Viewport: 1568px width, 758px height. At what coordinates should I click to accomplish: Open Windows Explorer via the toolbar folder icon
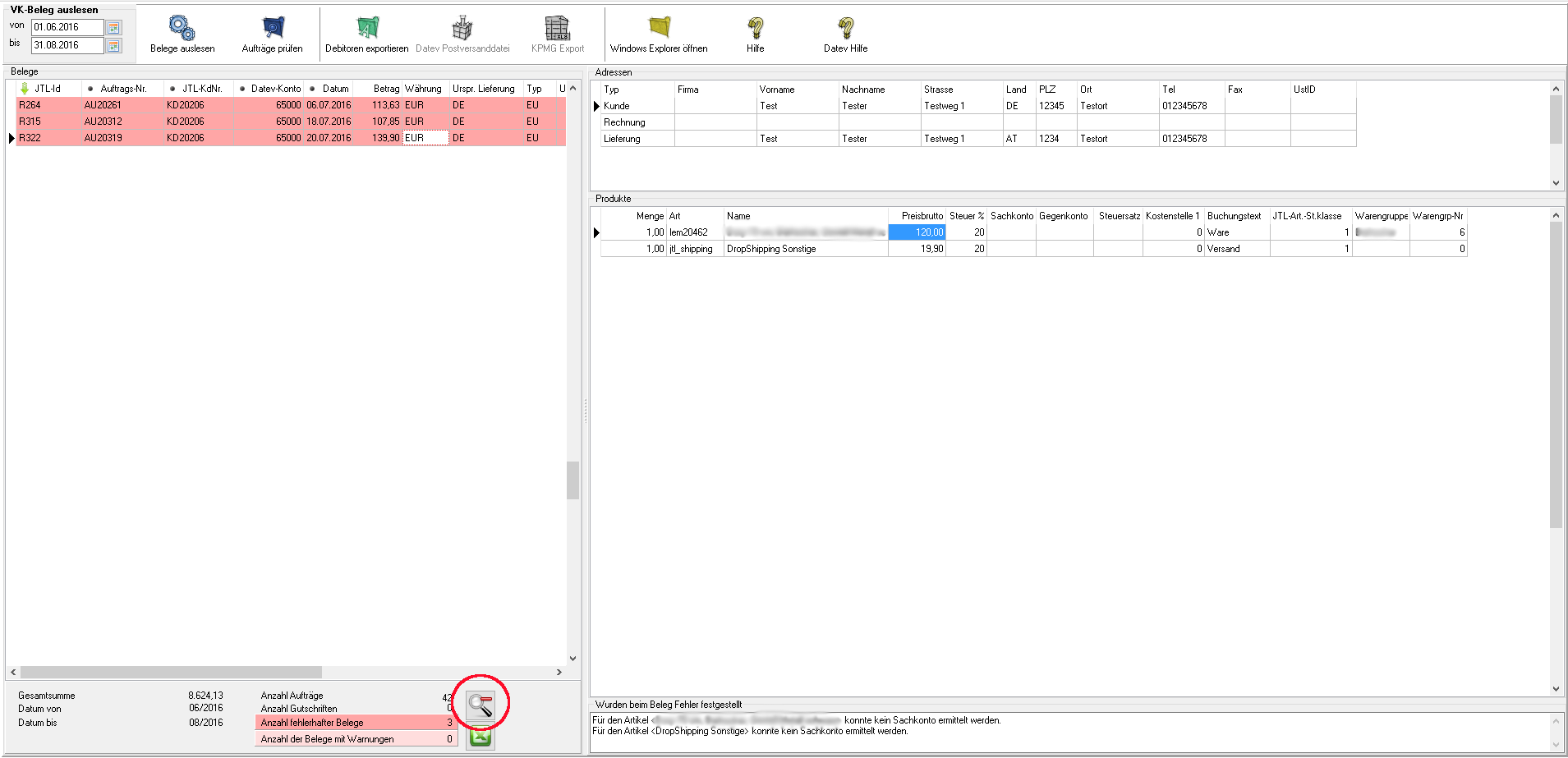point(659,29)
